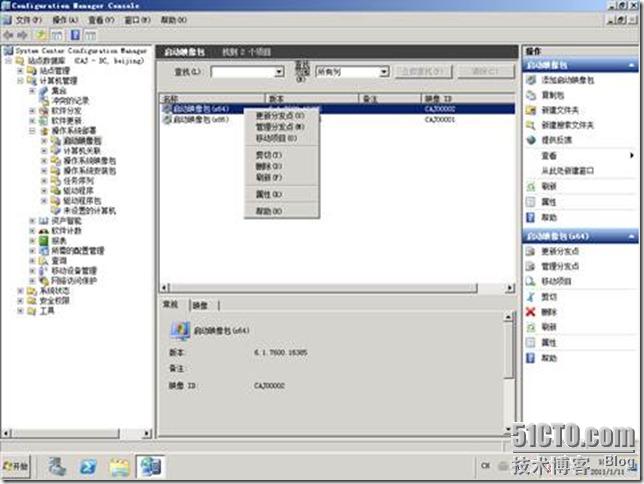
Task: Open the 查找 combo box dropdown arrow
Action: click(279, 72)
